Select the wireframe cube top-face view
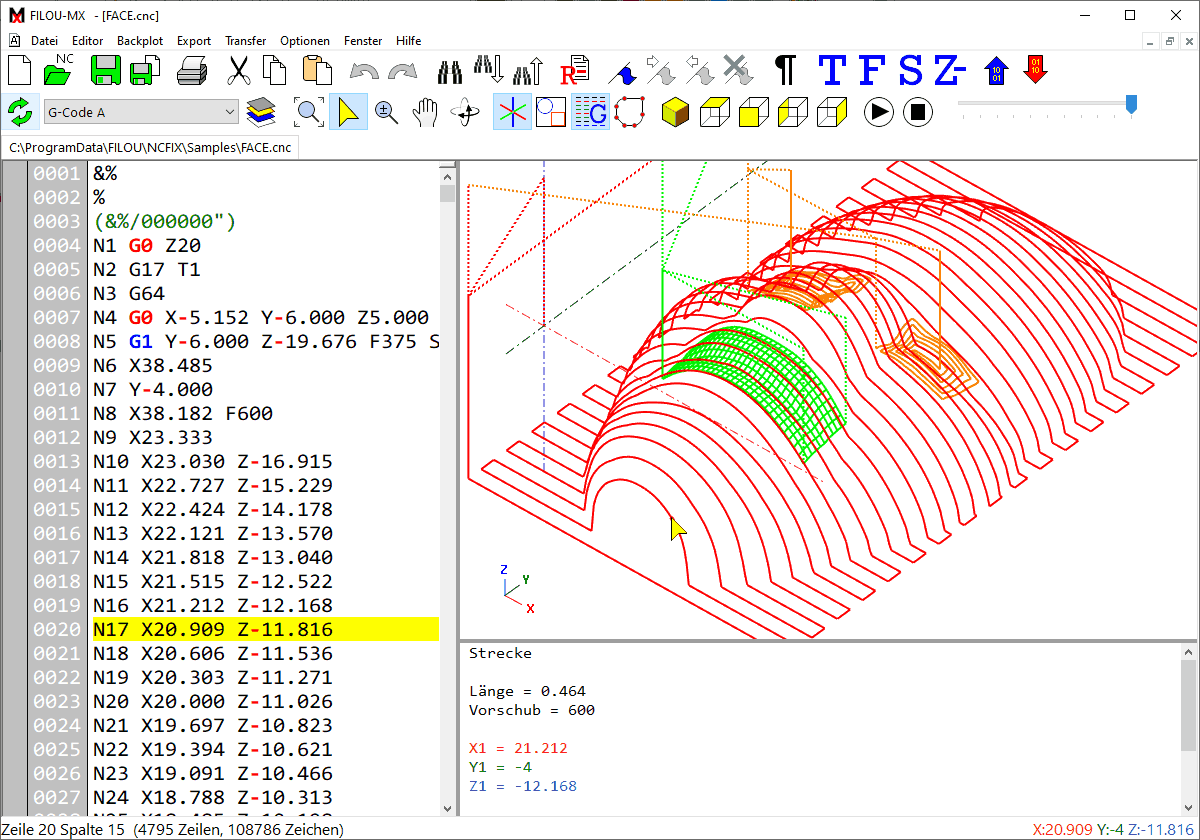 coord(715,112)
